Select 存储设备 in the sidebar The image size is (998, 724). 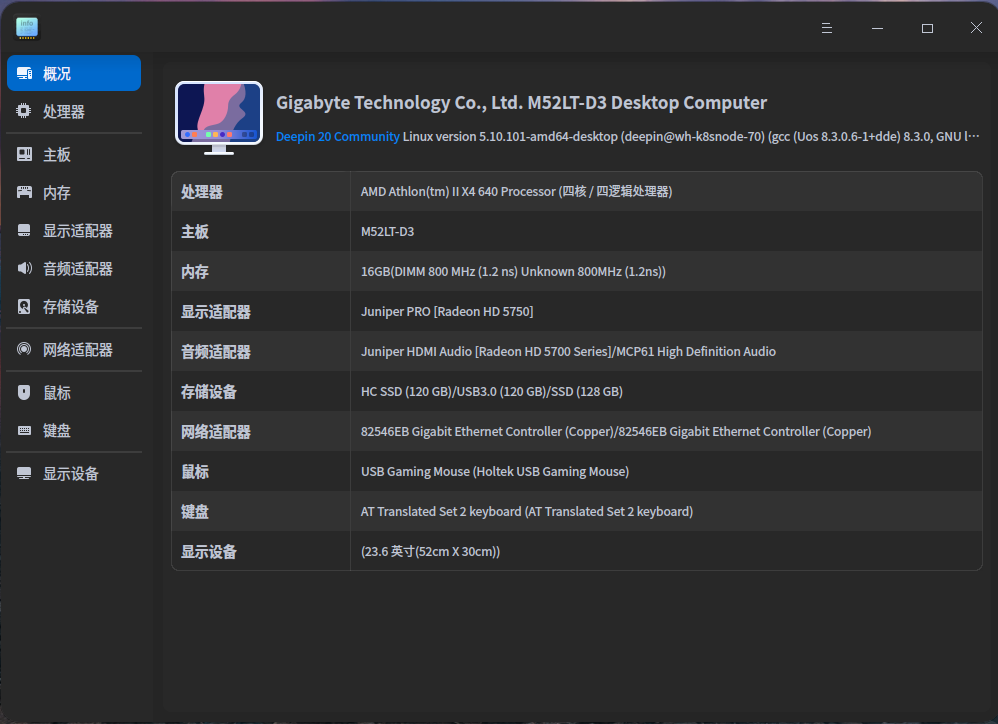click(74, 307)
